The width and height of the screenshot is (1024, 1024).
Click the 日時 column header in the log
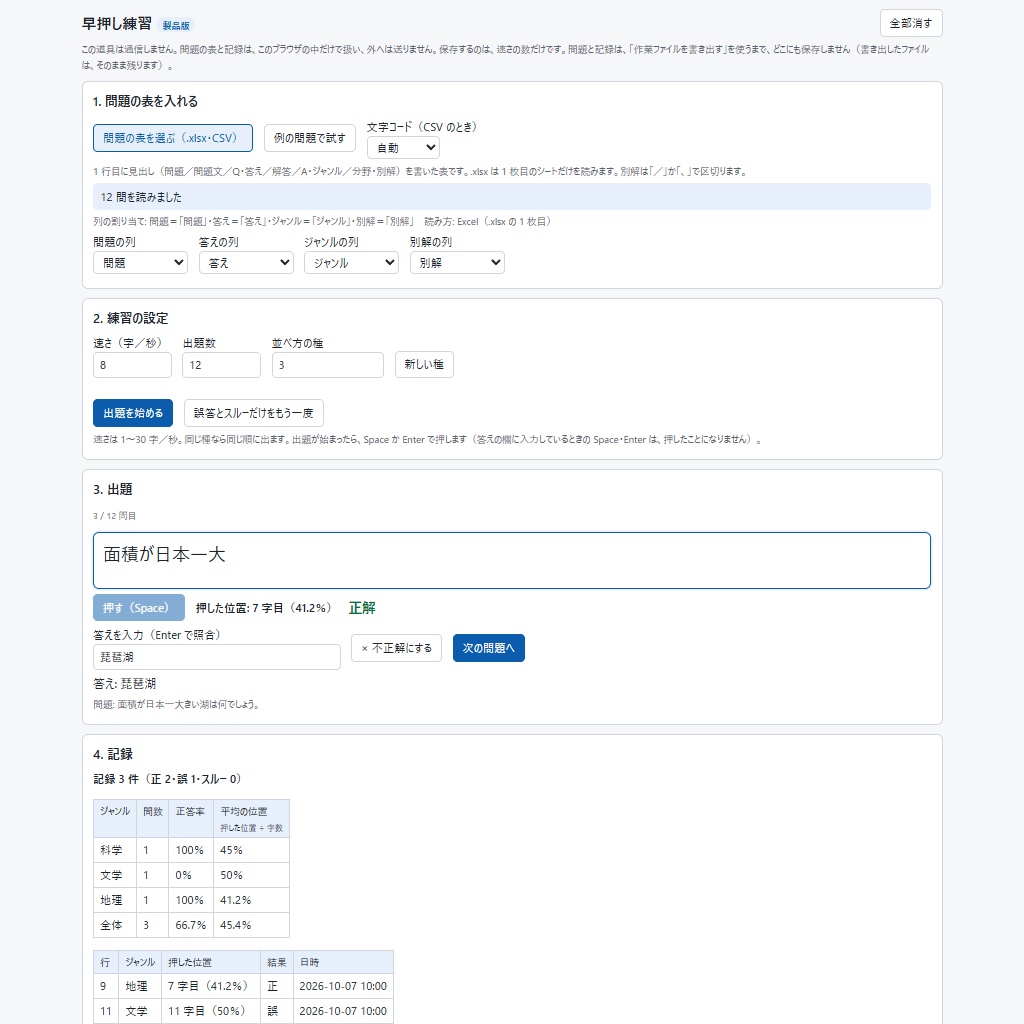tap(344, 962)
